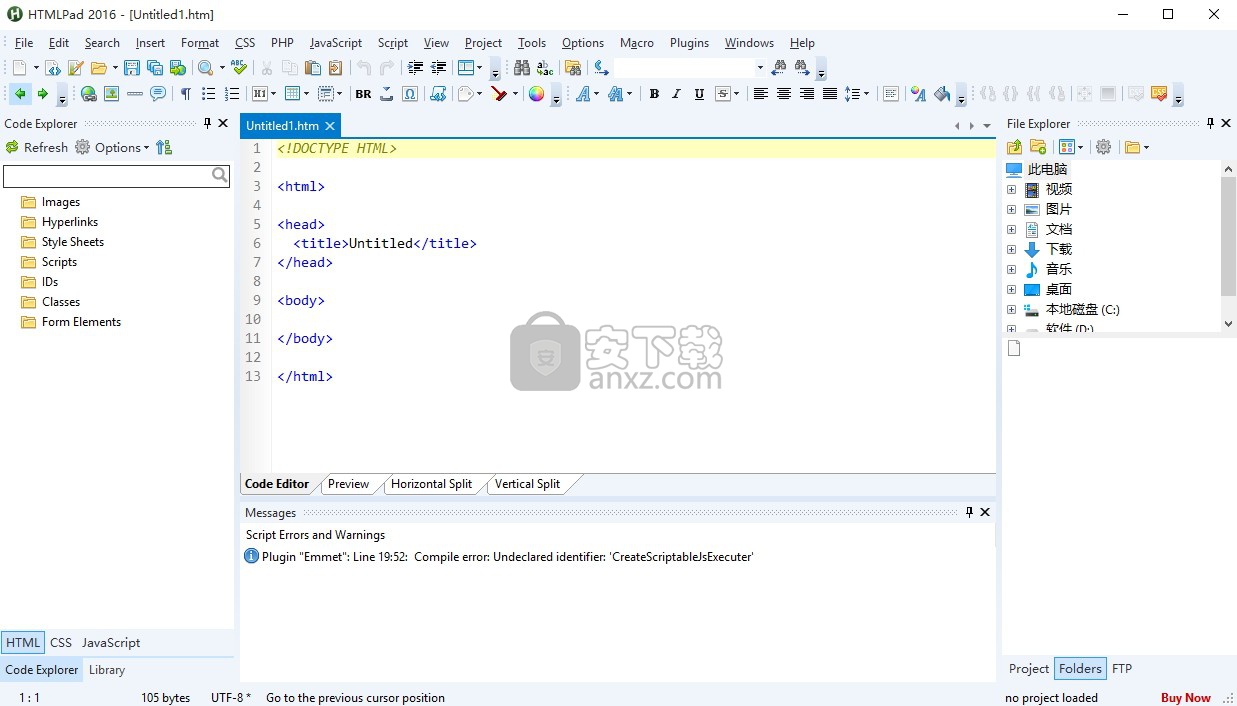Open the color picker wheel icon
Viewport: 1237px width, 706px height.
click(x=537, y=94)
